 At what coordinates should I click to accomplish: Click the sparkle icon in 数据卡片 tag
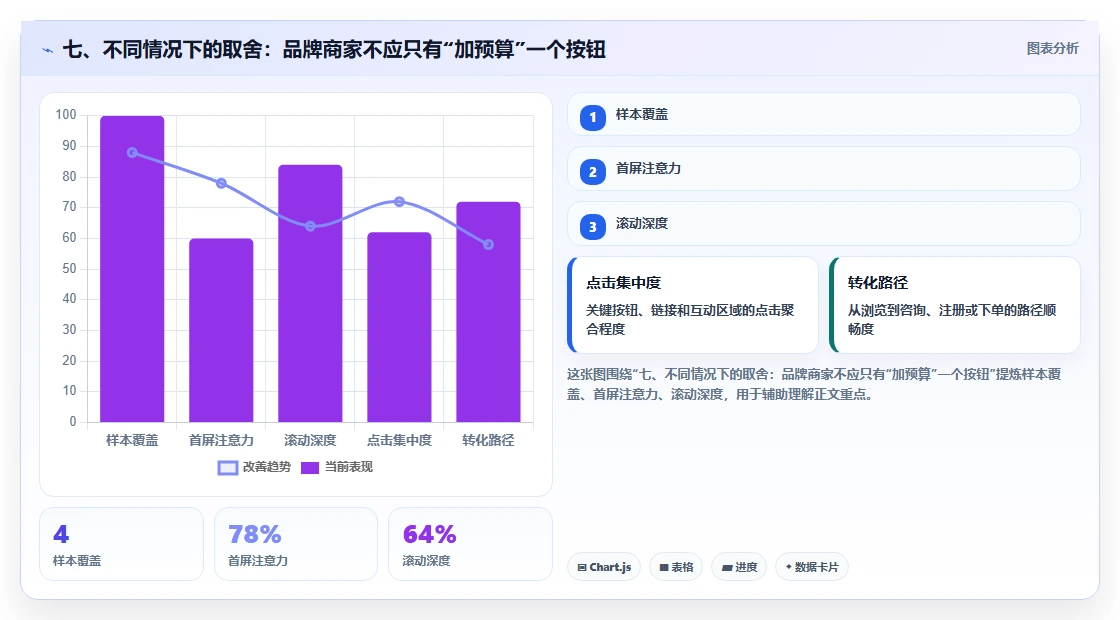789,566
